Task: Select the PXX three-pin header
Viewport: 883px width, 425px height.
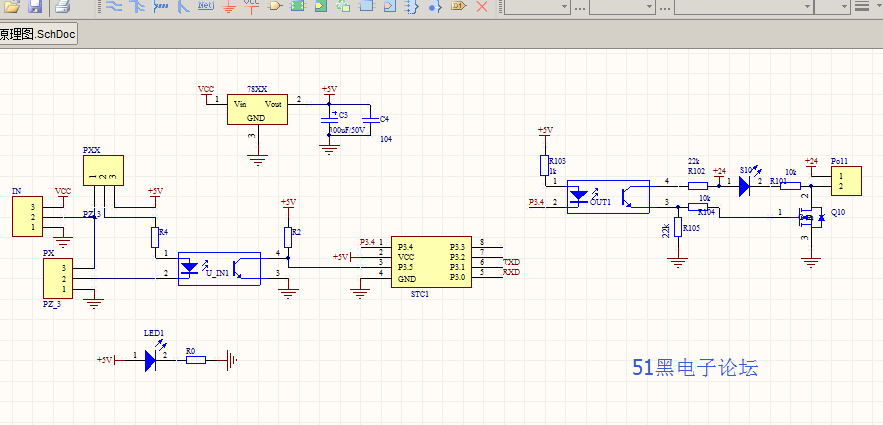Action: coord(103,171)
